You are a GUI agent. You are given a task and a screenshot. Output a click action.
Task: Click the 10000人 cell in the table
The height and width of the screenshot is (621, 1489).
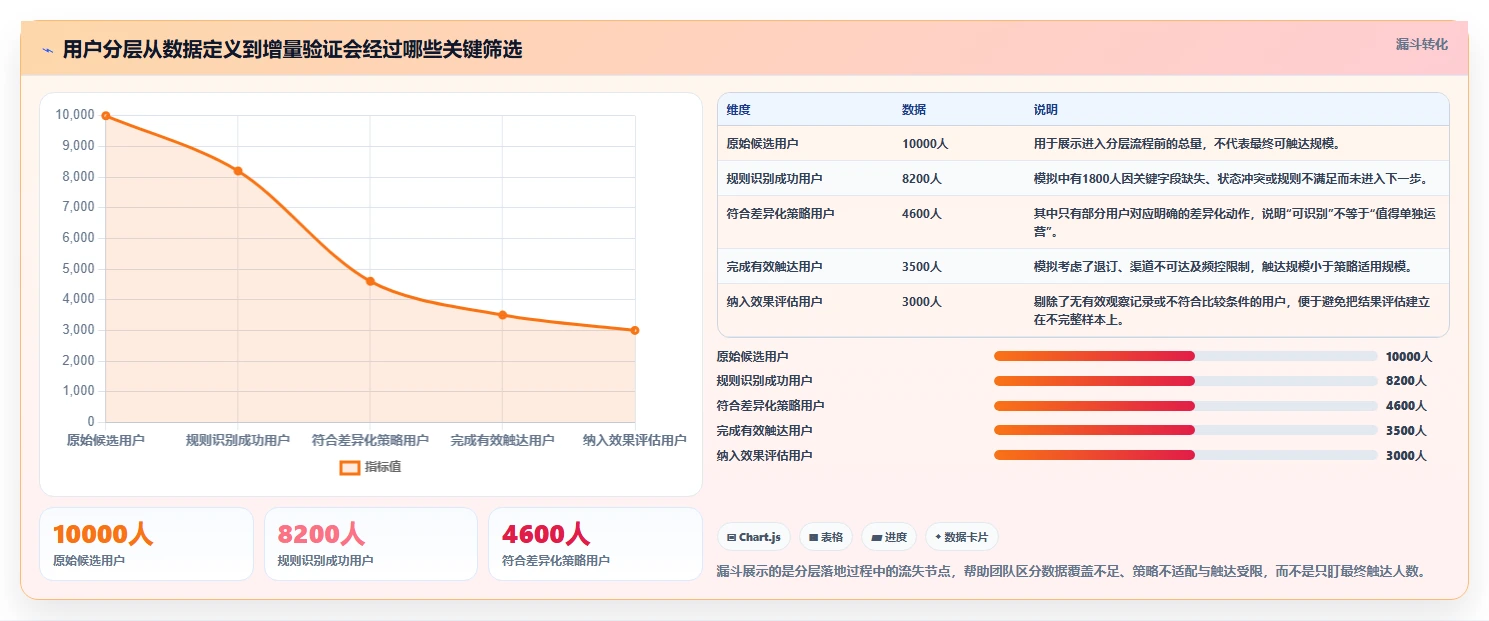925,144
